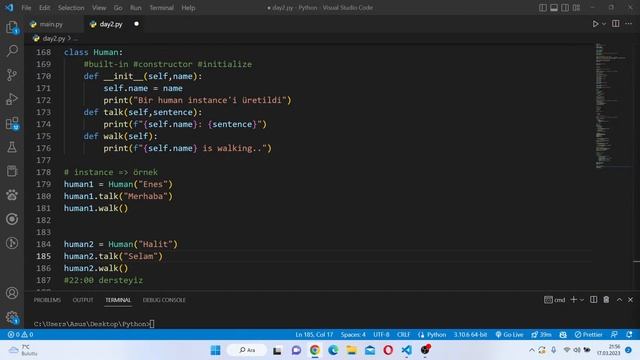The width and height of the screenshot is (640, 360).
Task: Open the paw-shaped extension view in activity bar
Action: [x=12, y=195]
